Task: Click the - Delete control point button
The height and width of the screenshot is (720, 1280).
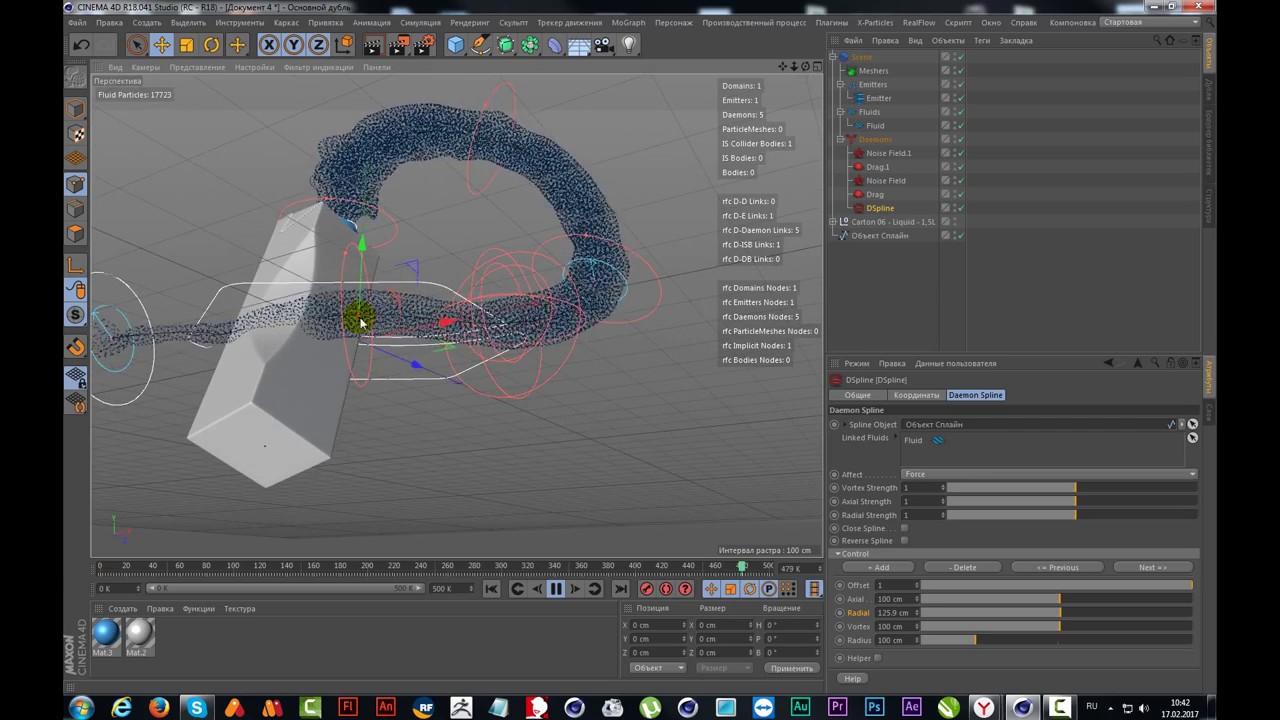Action: [x=963, y=567]
